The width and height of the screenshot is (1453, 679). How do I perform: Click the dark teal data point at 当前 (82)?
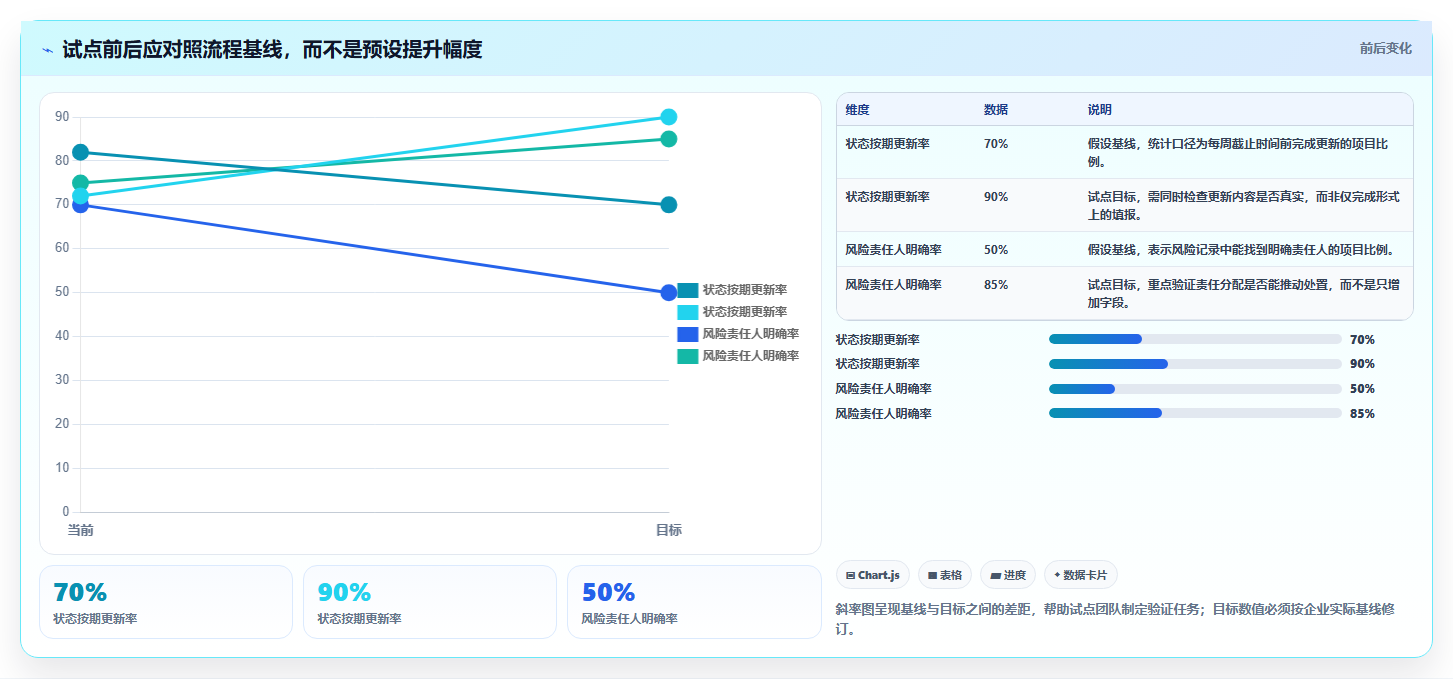click(x=81, y=152)
